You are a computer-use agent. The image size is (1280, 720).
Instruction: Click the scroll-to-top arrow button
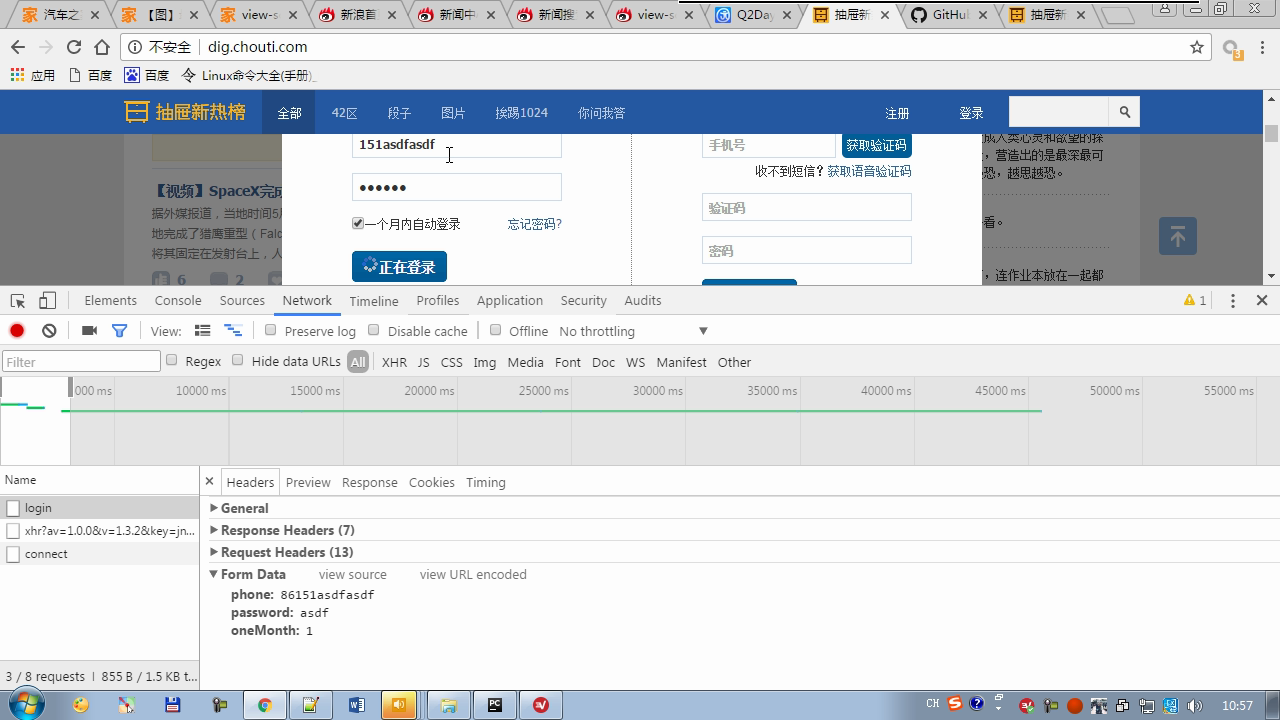1177,236
